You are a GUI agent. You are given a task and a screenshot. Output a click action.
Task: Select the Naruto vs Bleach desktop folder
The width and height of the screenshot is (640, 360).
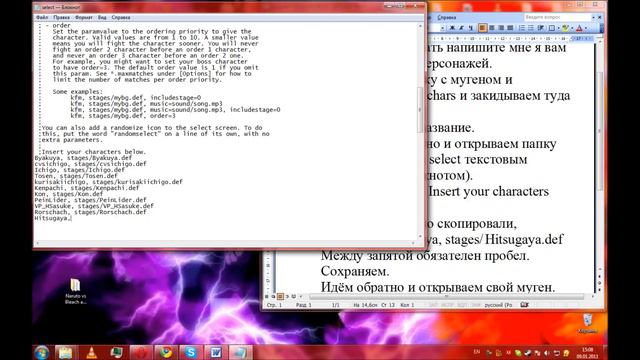[x=76, y=291]
